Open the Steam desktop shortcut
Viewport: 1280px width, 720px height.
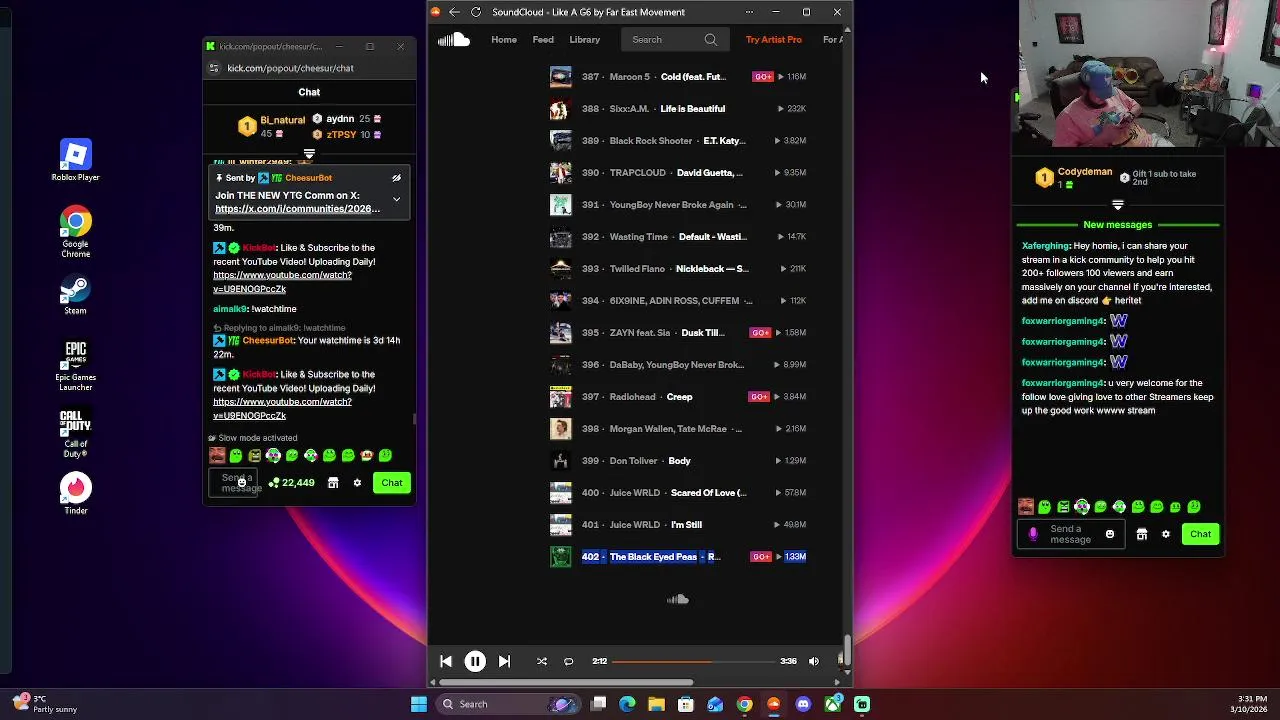click(75, 295)
